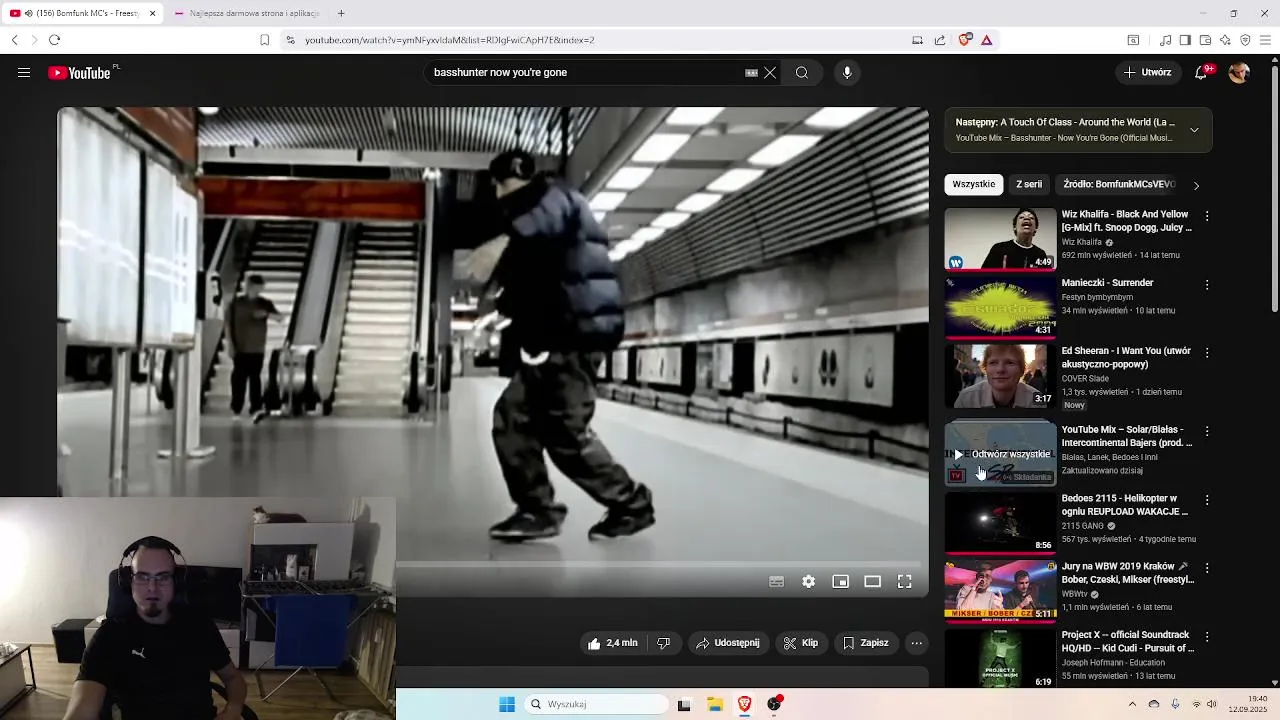Open the Brave Rewards triangle icon

point(987,40)
